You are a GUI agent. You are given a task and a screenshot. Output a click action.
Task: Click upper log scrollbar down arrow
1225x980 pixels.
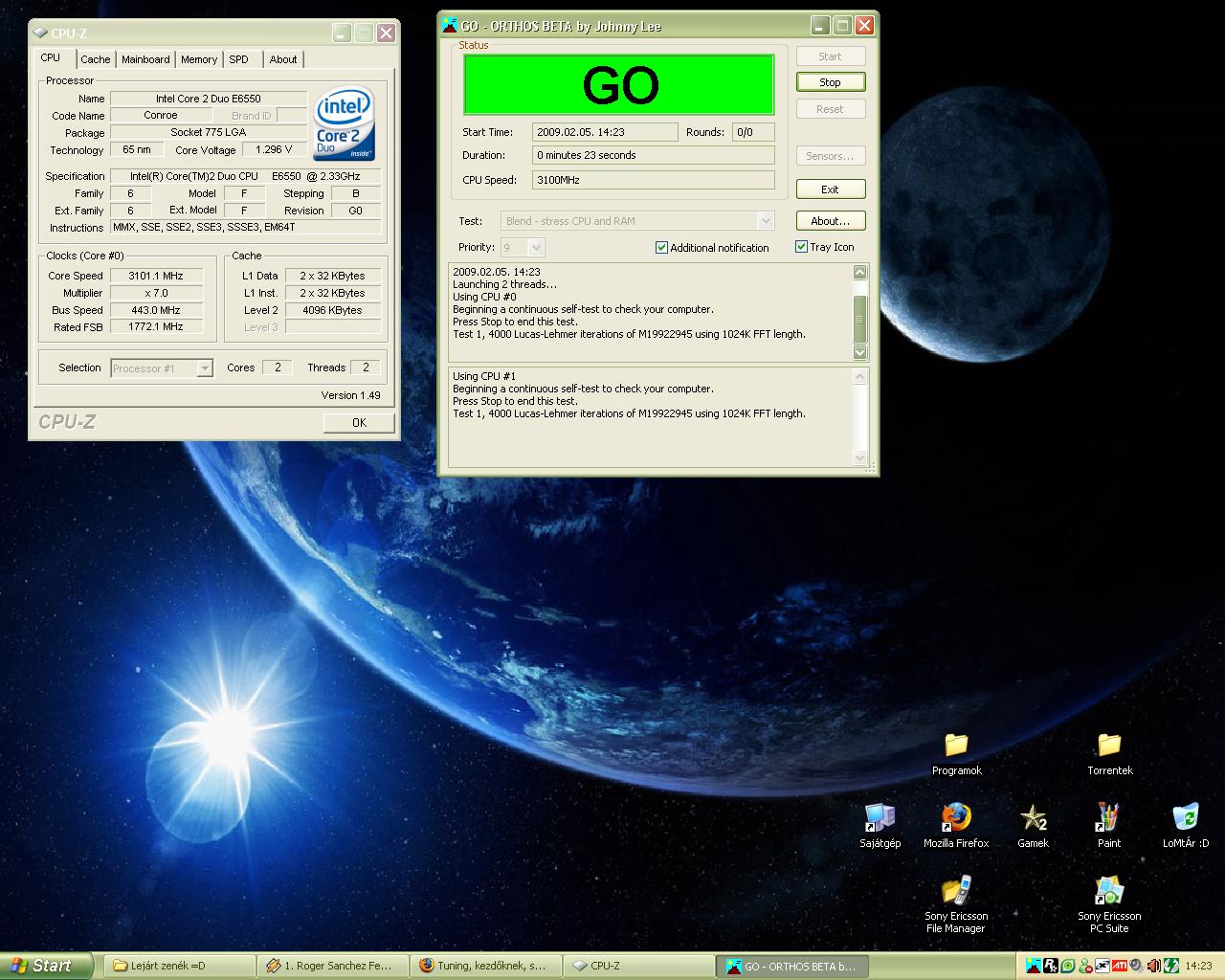(859, 352)
